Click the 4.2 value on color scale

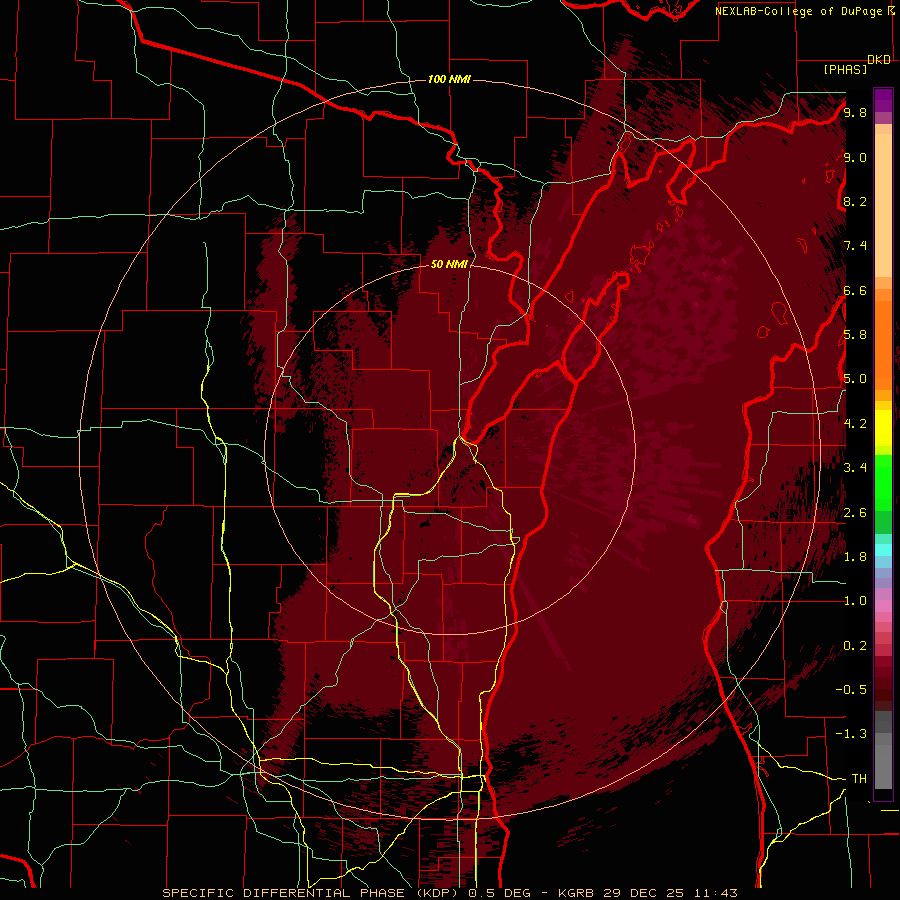point(855,424)
